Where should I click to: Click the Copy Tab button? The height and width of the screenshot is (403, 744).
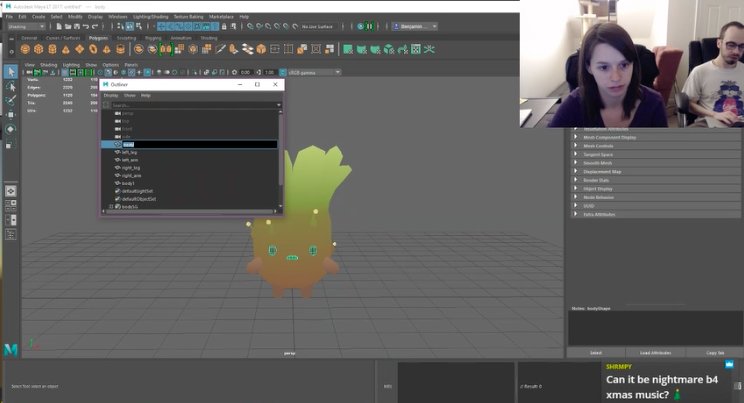click(714, 352)
